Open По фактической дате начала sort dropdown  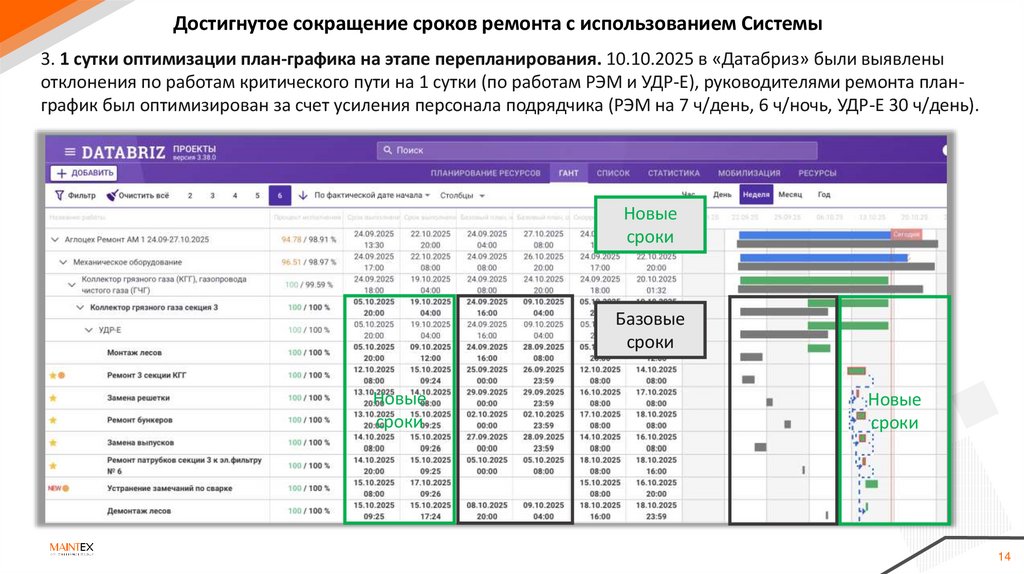tap(372, 195)
